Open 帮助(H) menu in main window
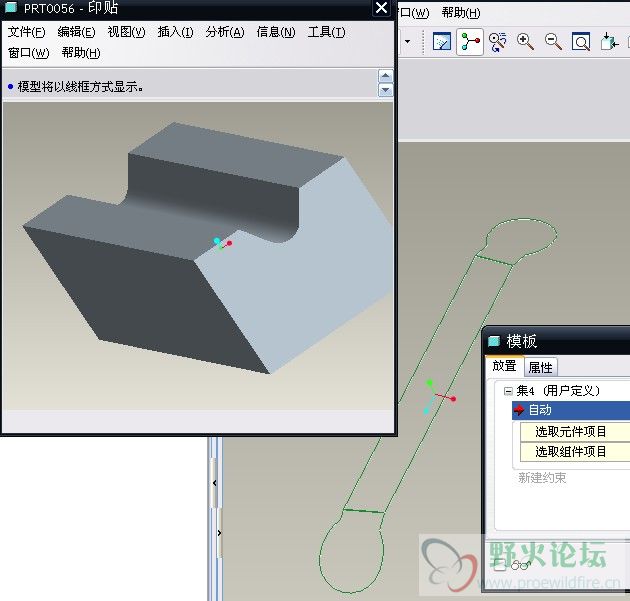The height and width of the screenshot is (601, 630). 460,12
